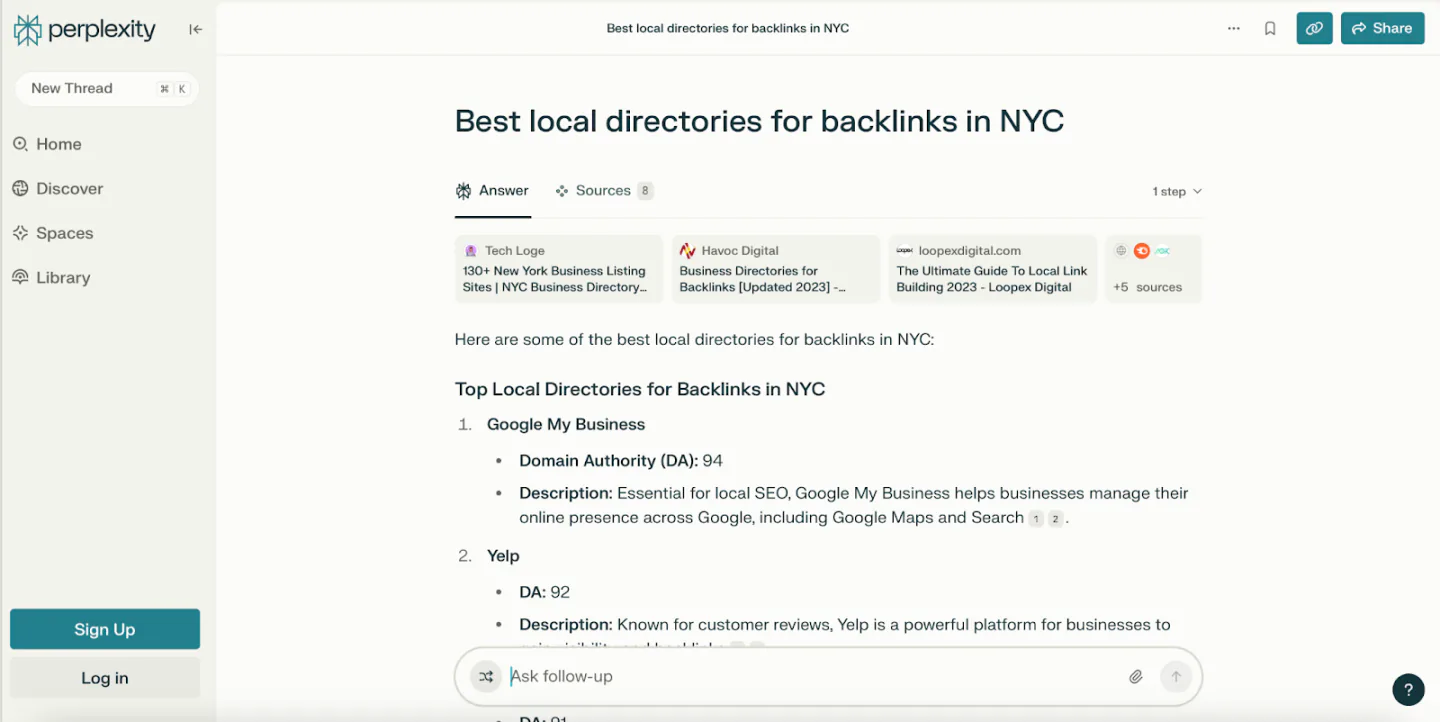Screen dimensions: 1440x722
Task: Share this thread
Action: coord(1382,28)
